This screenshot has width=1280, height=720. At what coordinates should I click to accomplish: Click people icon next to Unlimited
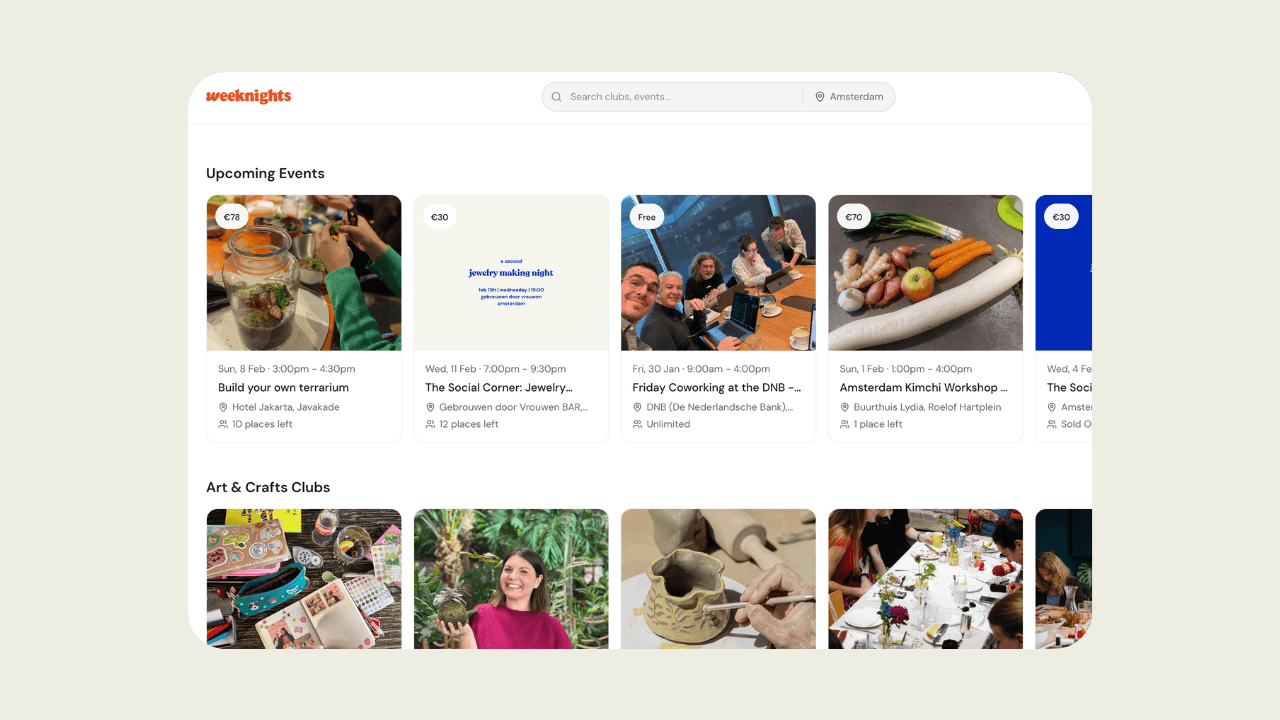[637, 424]
